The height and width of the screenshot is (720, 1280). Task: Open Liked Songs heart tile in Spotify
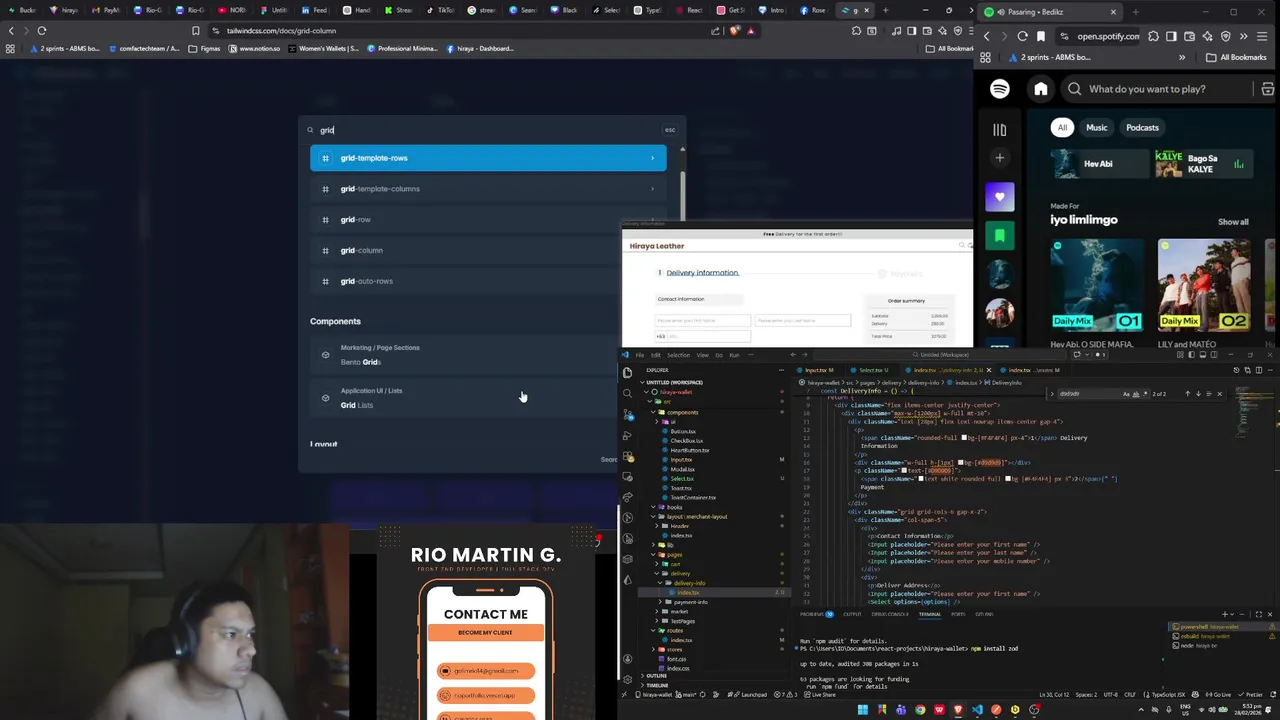pos(999,197)
